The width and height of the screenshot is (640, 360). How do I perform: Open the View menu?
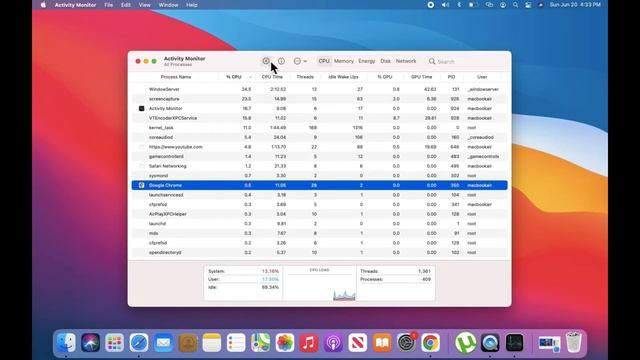pyautogui.click(x=144, y=5)
